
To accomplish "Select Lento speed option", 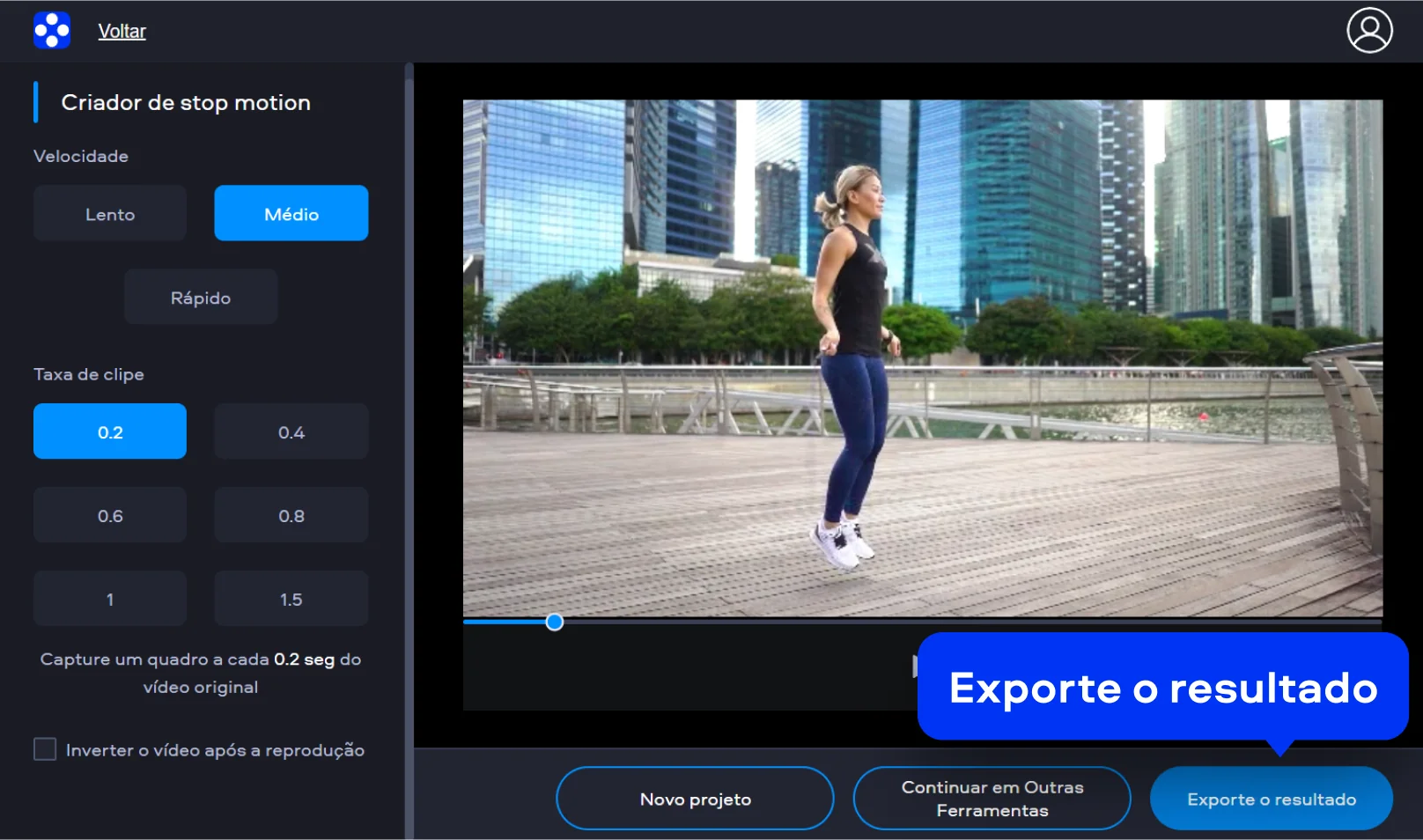I will tap(110, 213).
